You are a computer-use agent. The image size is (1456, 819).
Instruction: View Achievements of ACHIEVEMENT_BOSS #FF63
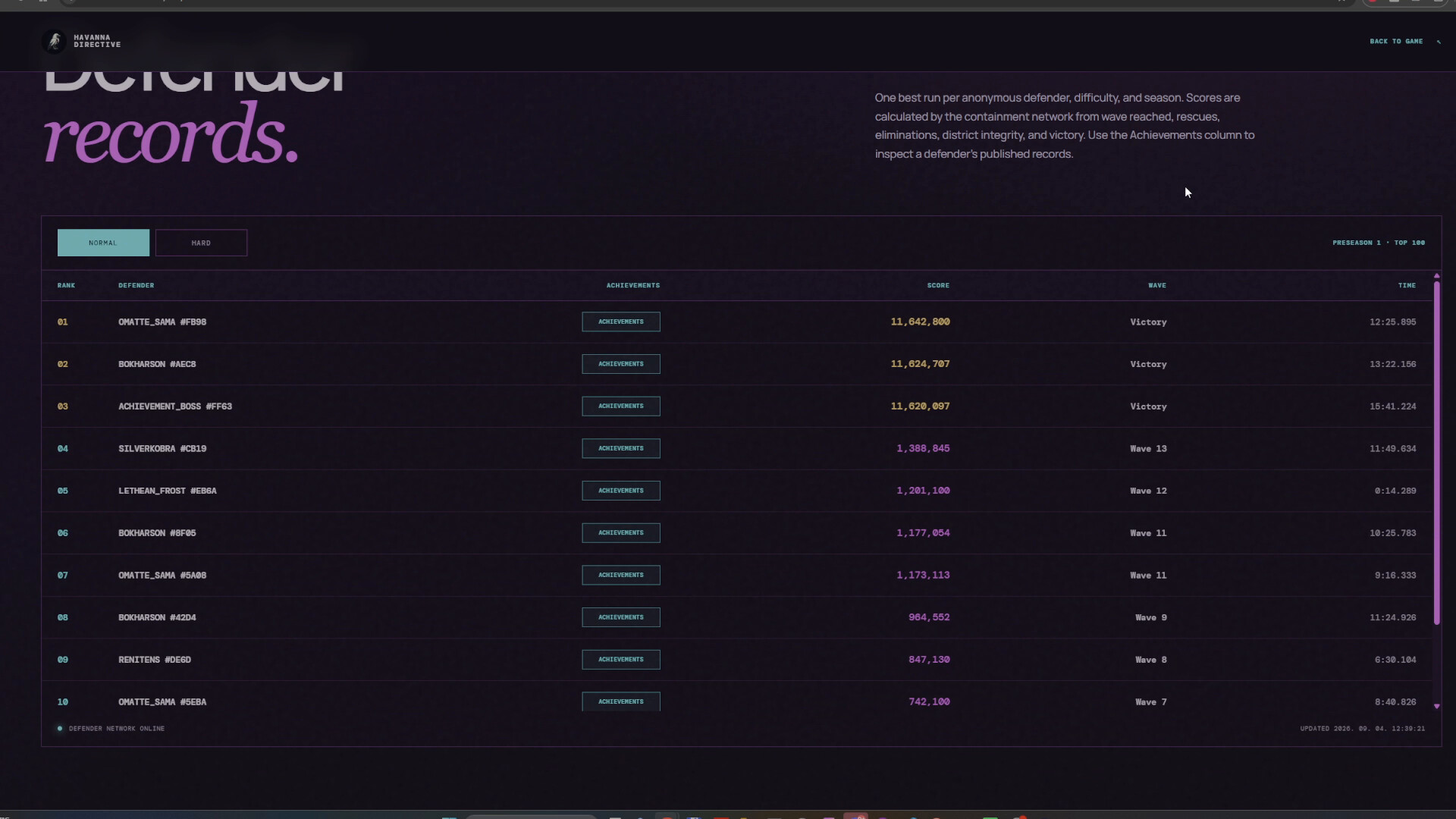pos(621,406)
